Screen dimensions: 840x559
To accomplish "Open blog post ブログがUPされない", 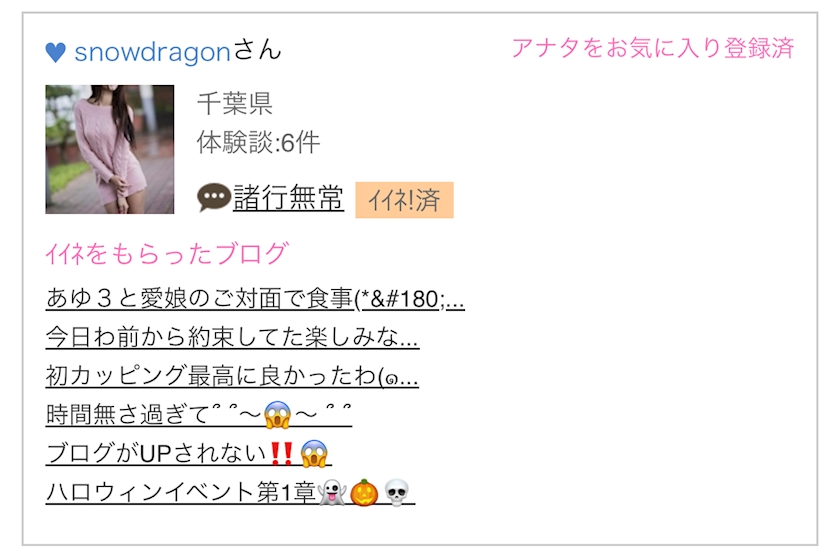I will coord(189,453).
